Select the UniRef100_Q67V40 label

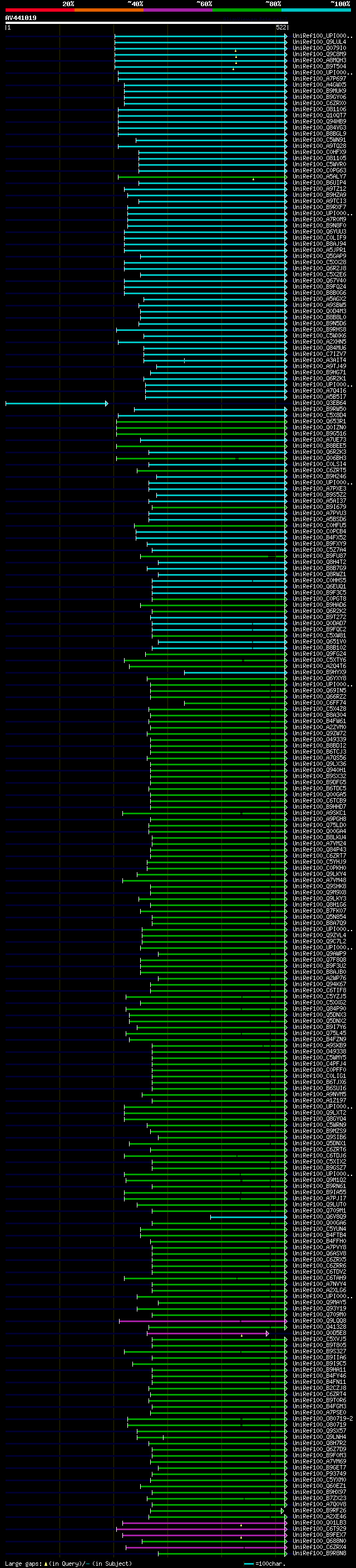(x=319, y=280)
